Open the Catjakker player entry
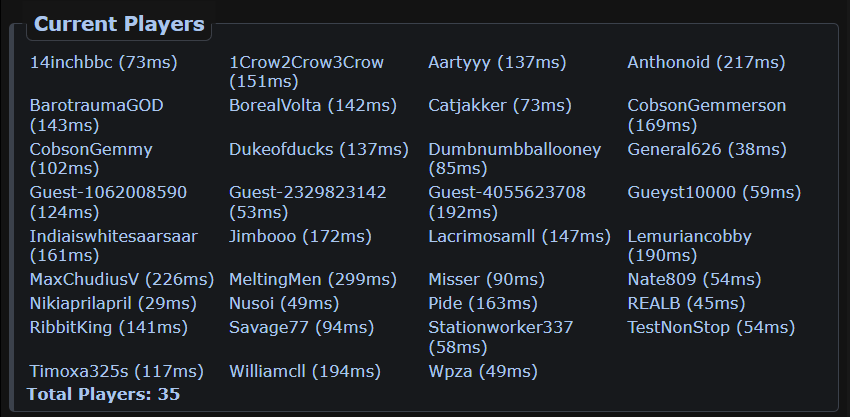The height and width of the screenshot is (417, 850). tap(467, 105)
